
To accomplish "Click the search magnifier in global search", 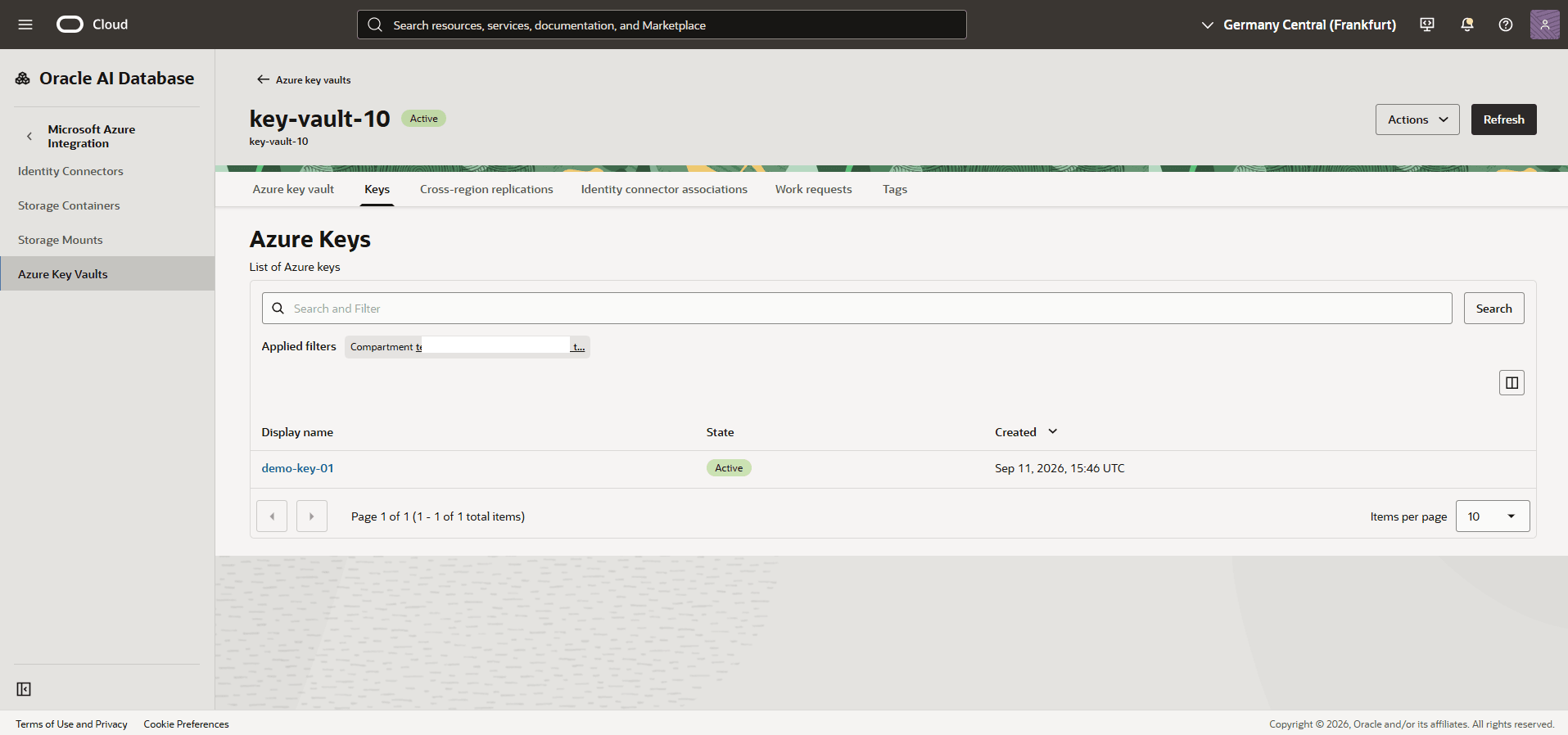I will coord(375,25).
